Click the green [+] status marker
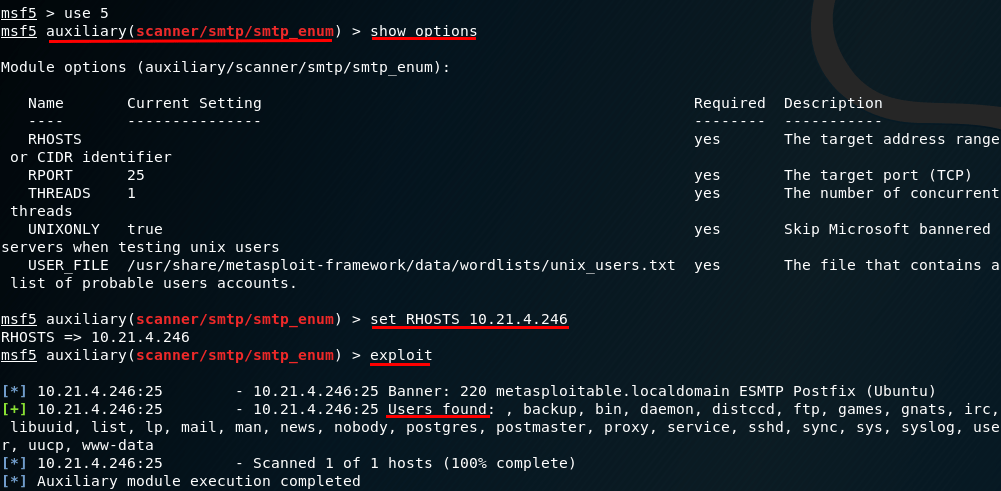Viewport: 1001px width, 491px height. coord(15,409)
